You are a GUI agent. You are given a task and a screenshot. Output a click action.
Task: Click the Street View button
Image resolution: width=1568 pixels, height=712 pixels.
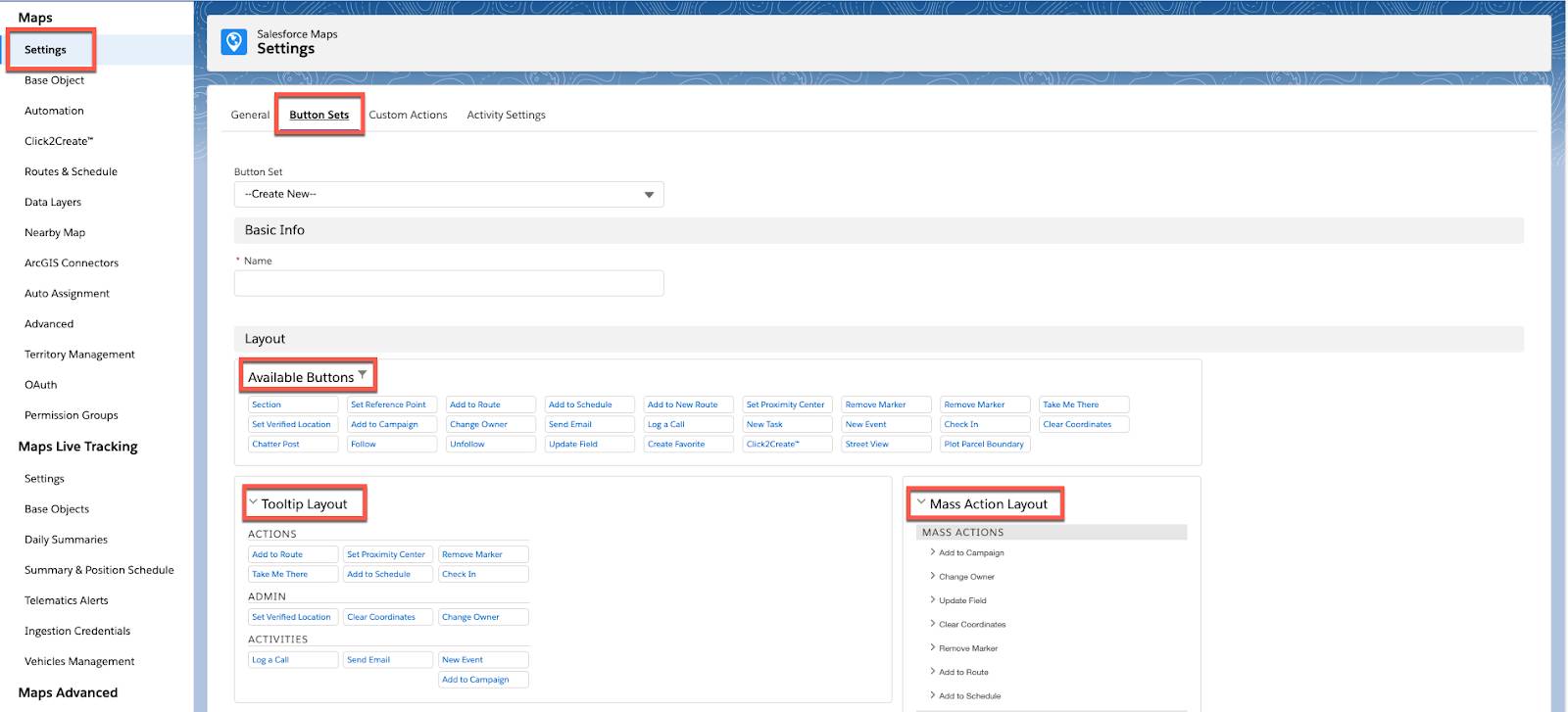coord(887,444)
